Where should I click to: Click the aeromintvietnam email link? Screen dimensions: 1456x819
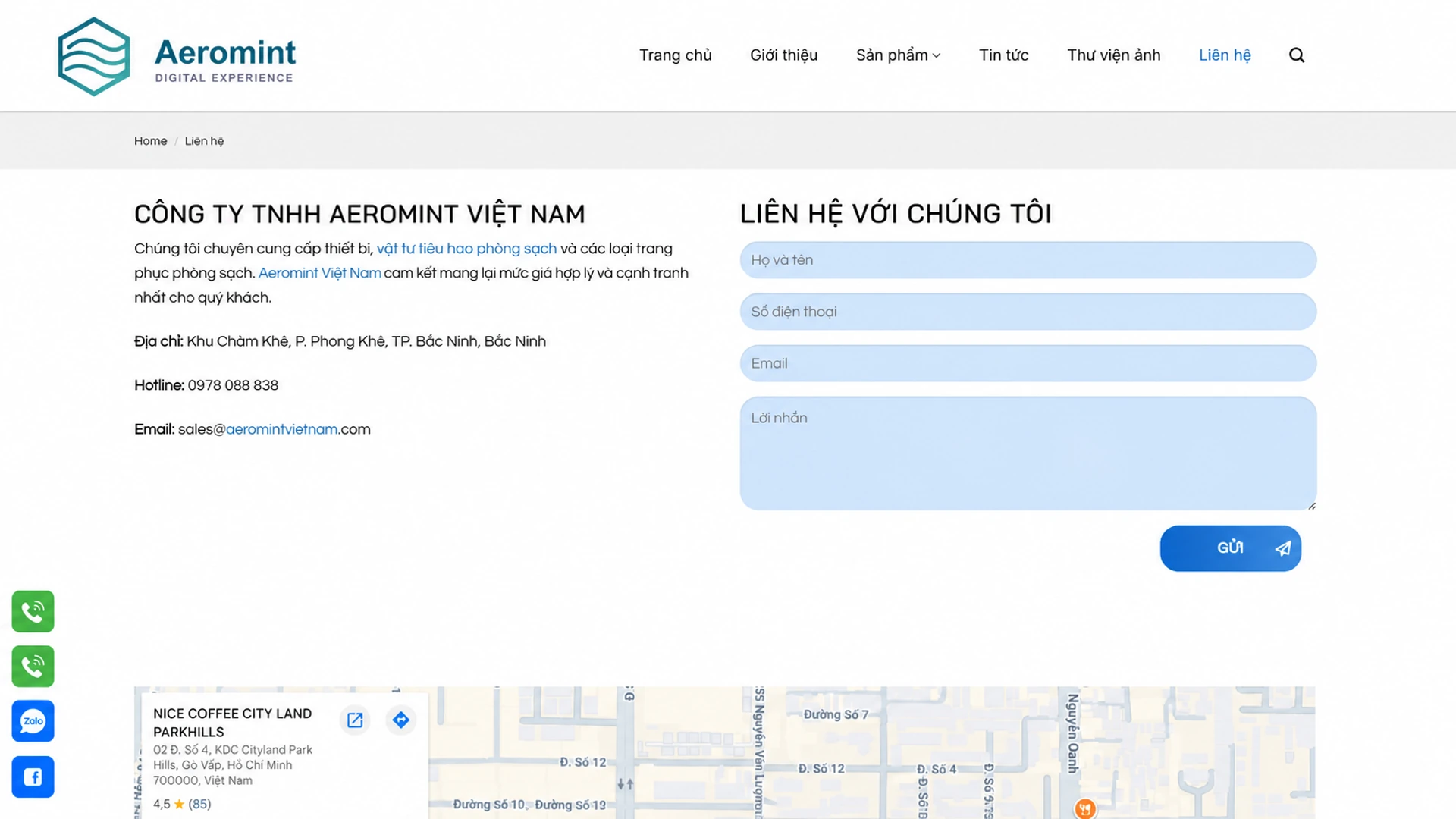click(x=281, y=429)
